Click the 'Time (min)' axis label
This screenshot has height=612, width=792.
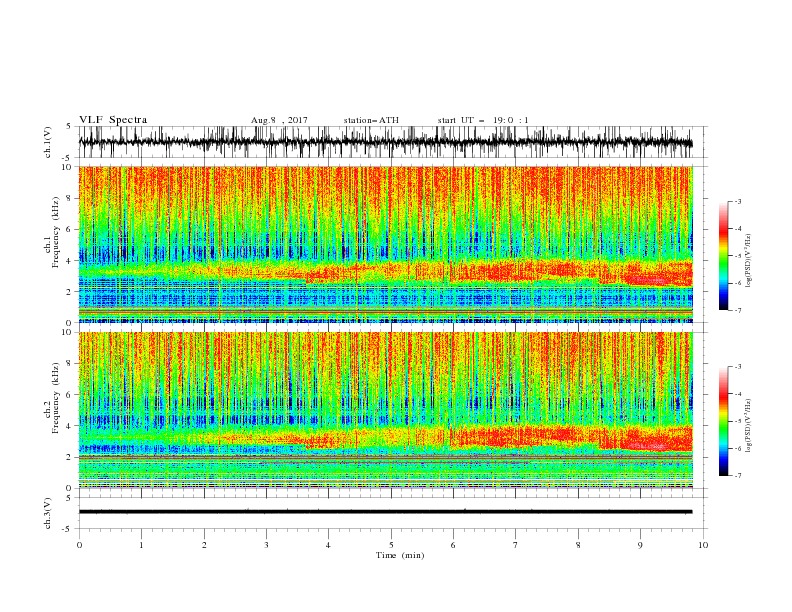point(400,555)
